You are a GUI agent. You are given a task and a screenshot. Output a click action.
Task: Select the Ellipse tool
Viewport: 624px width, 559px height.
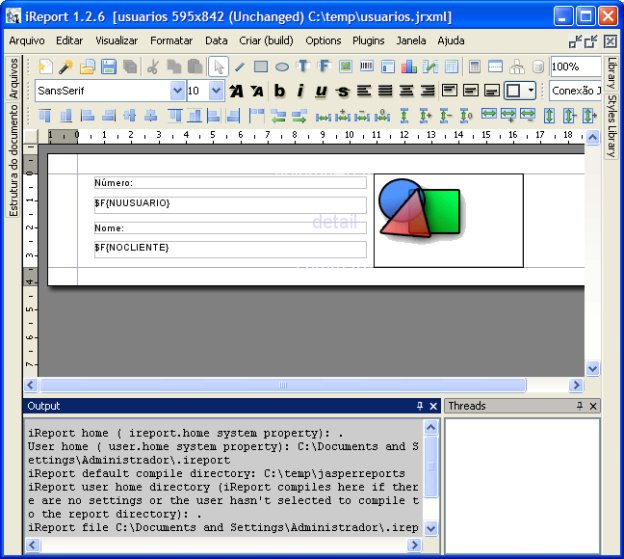282,67
